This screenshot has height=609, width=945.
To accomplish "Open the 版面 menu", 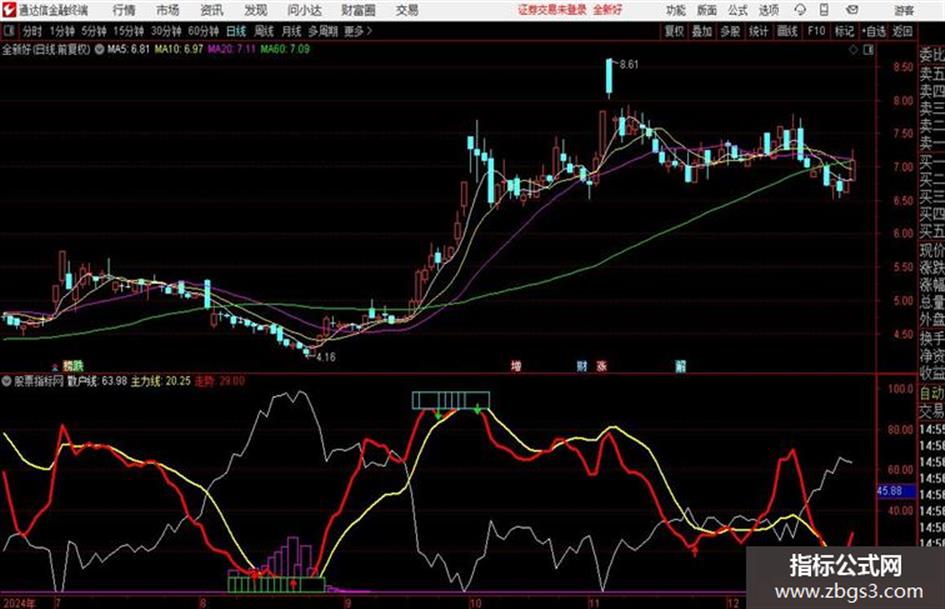I will [707, 10].
